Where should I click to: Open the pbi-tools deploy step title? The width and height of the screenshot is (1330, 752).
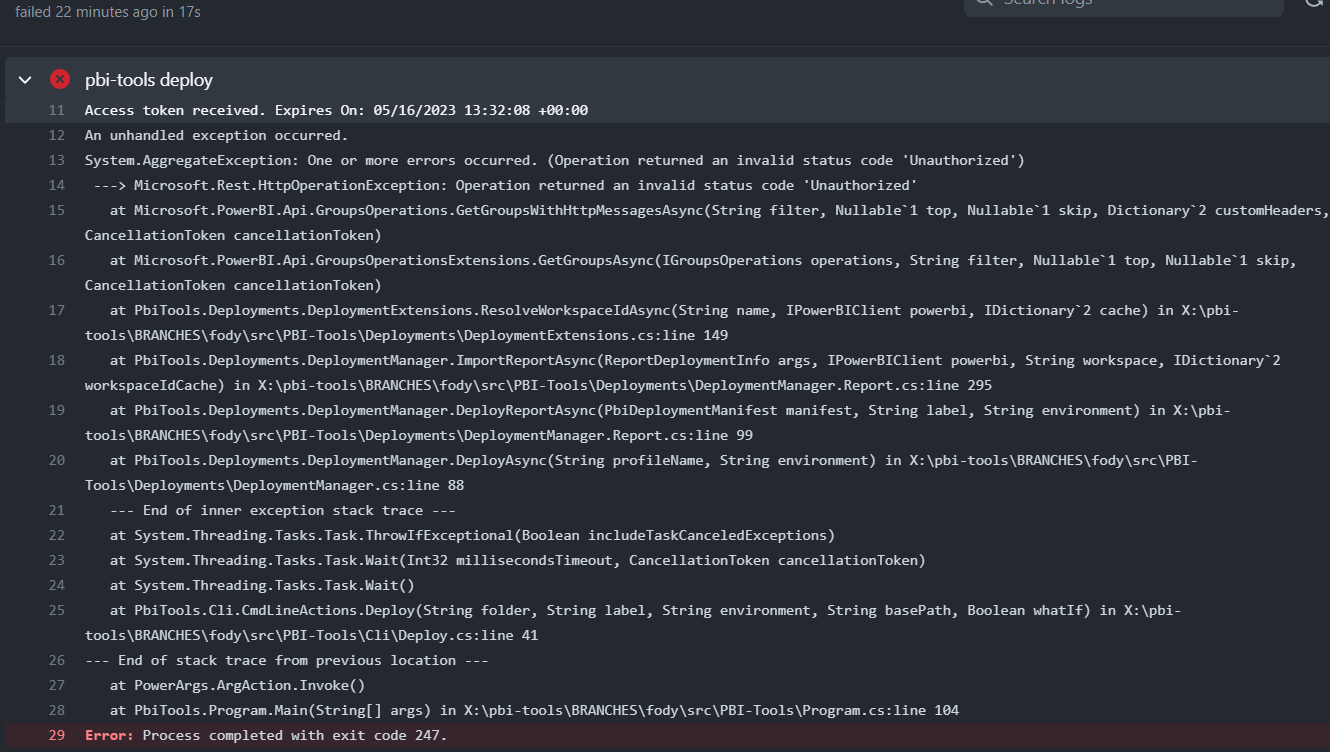151,79
